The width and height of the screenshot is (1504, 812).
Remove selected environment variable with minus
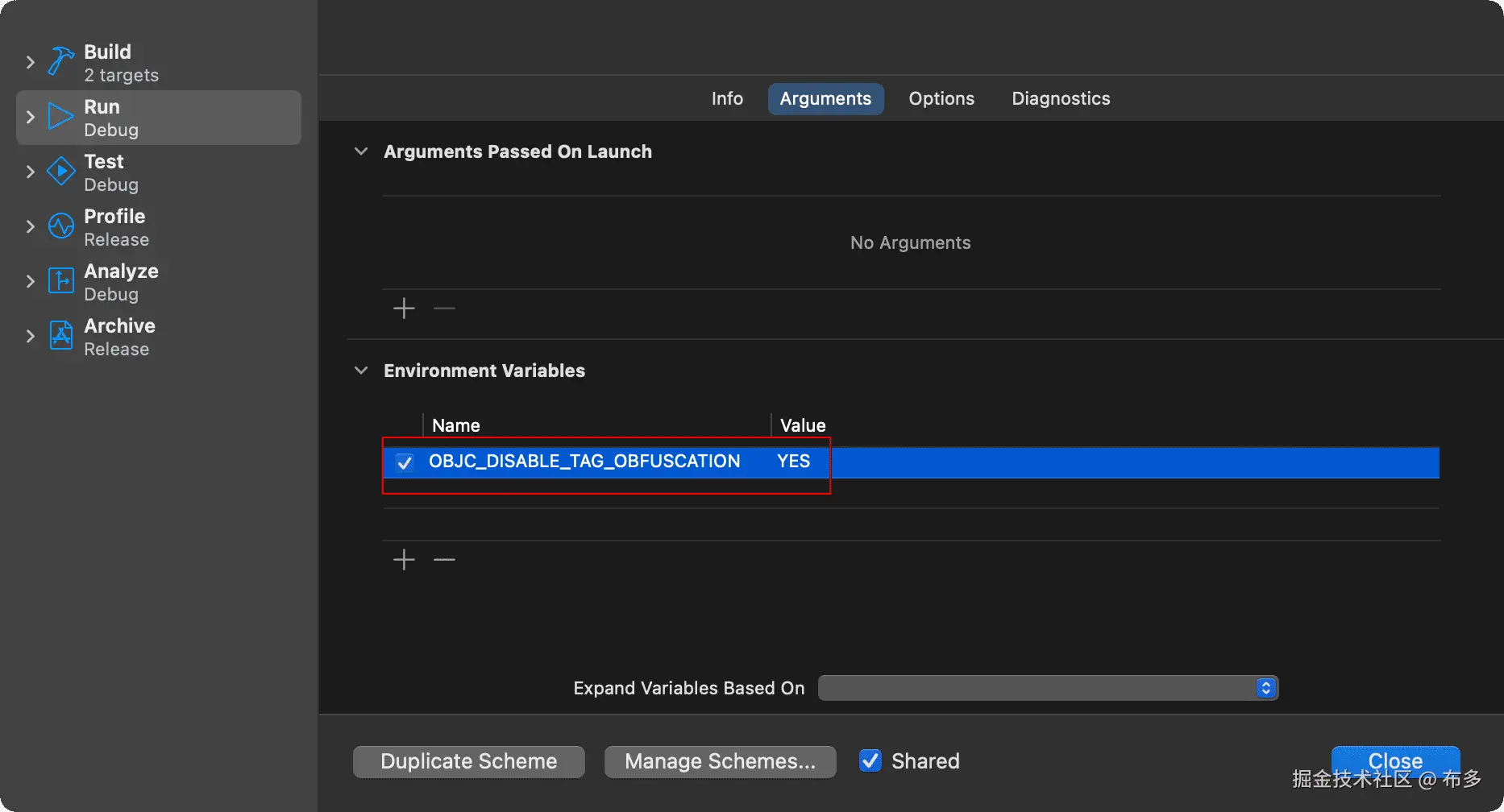(444, 559)
